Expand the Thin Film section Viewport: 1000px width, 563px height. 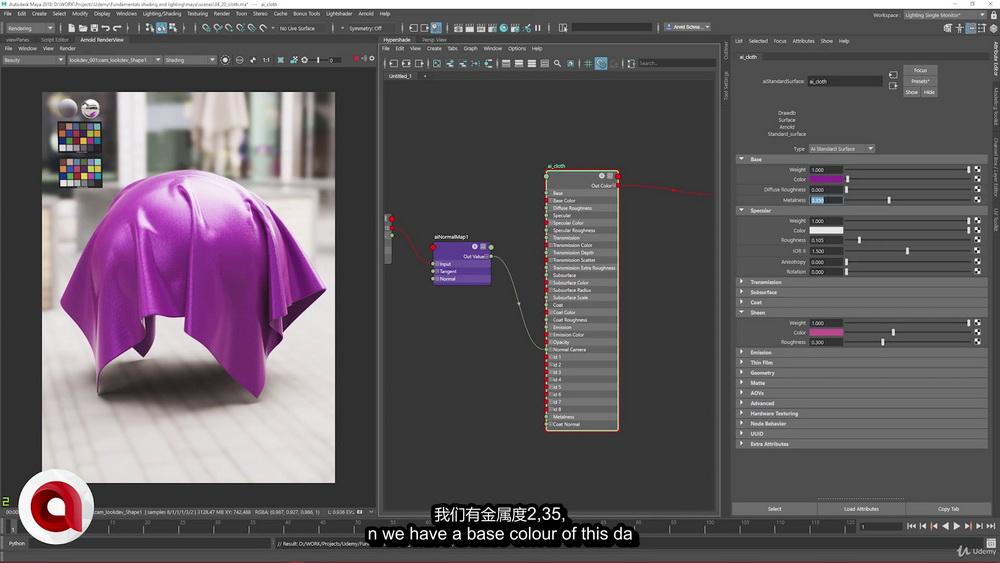(741, 362)
